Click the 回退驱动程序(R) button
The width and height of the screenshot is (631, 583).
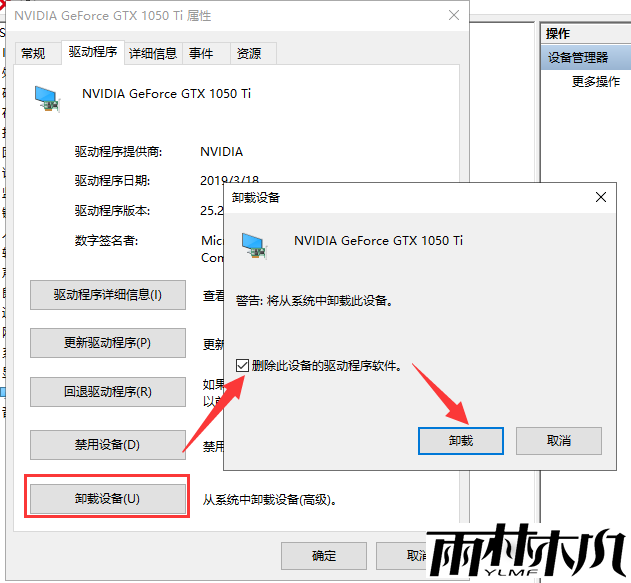point(108,392)
